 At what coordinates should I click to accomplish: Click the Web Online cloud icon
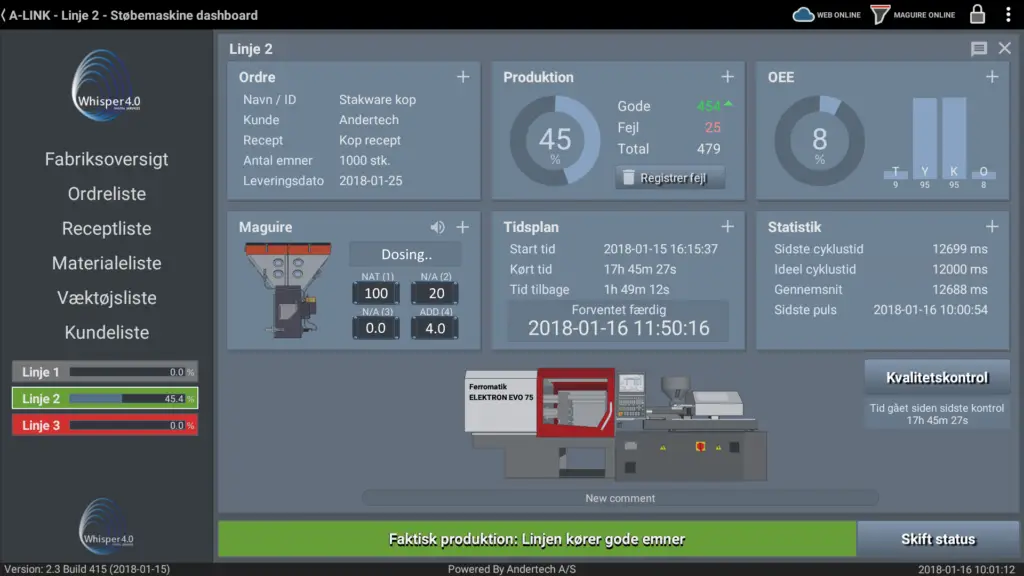click(x=804, y=15)
